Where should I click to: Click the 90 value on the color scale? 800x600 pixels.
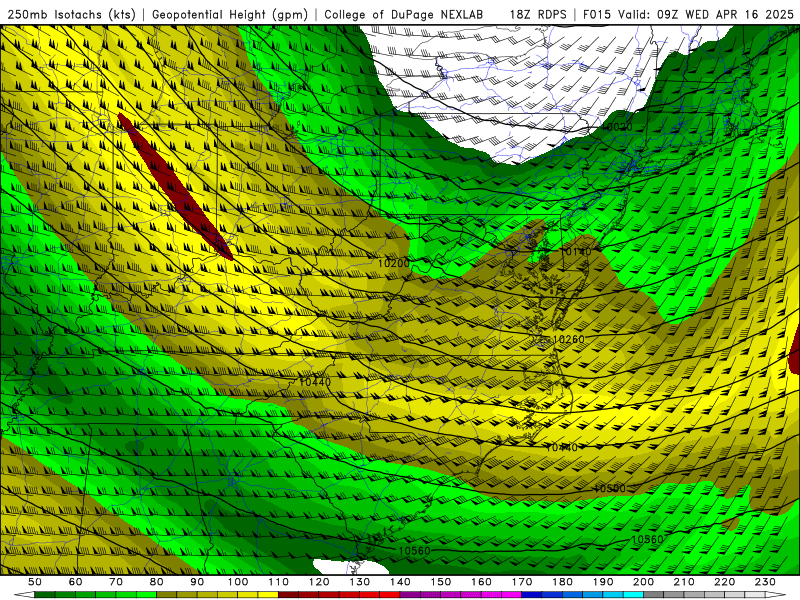point(197,582)
